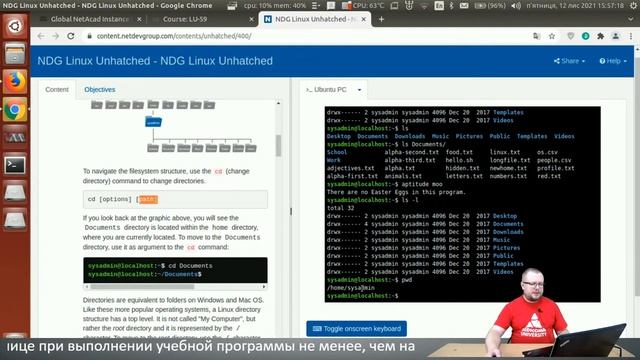This screenshot has width=640, height=360.
Task: Click the content panel vertical scrollbar
Action: 278,145
